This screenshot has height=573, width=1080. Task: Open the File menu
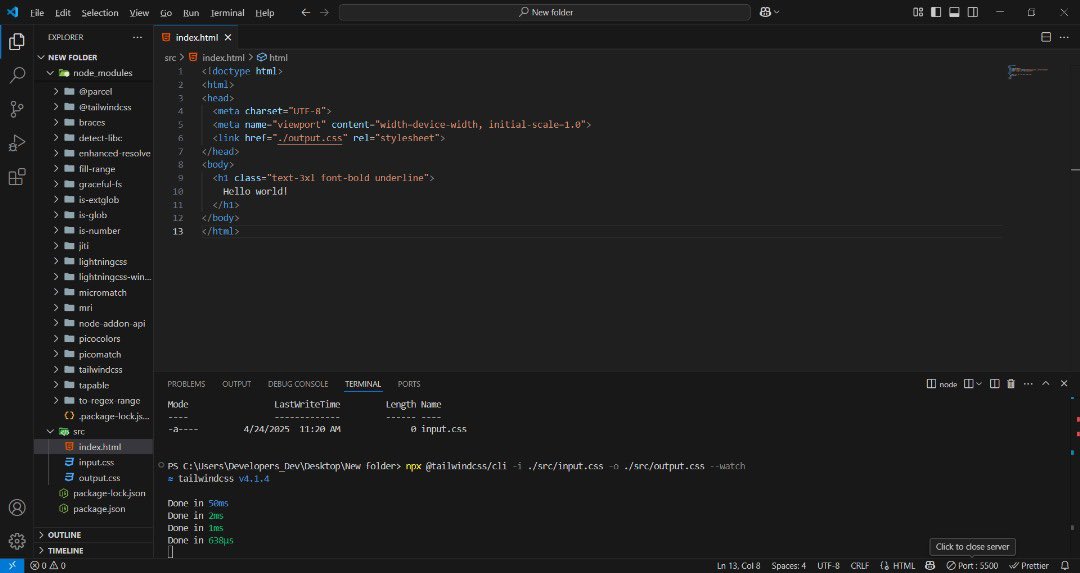point(37,12)
